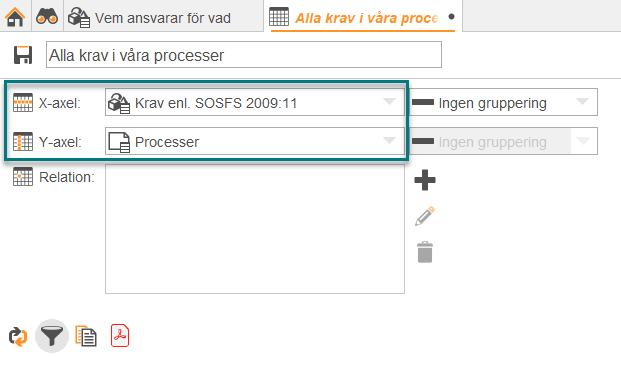Copy the matrix via documents icon
621x365 pixels.
pyautogui.click(x=86, y=336)
